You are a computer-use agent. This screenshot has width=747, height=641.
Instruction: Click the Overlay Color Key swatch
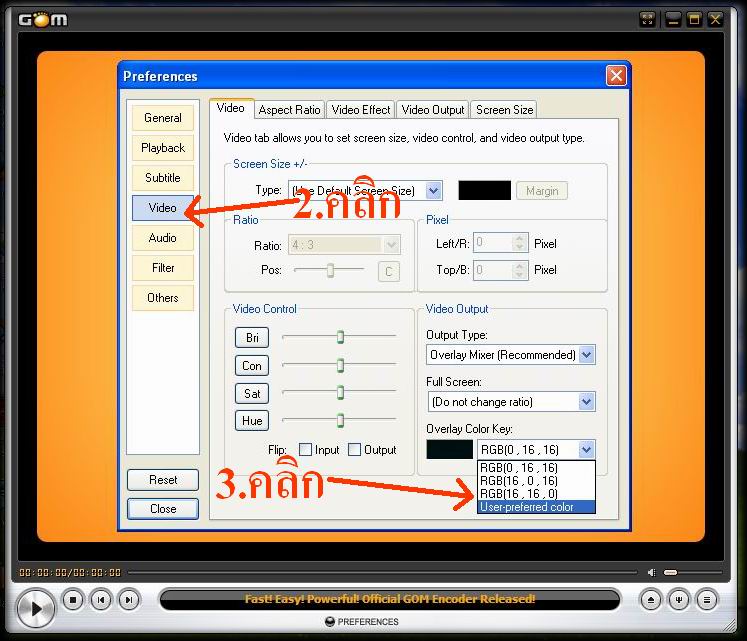[x=450, y=449]
